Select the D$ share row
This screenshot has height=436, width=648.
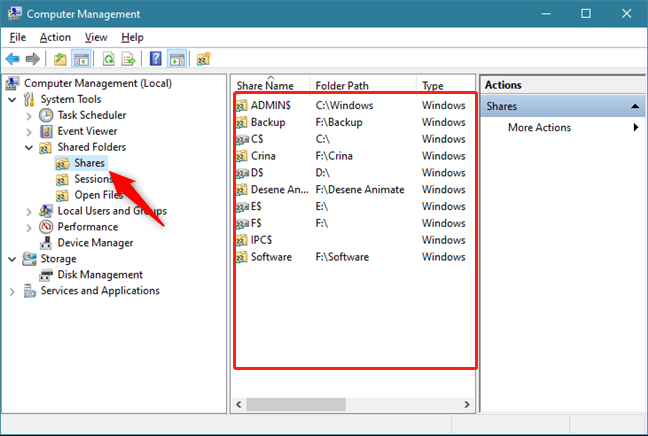coord(355,173)
